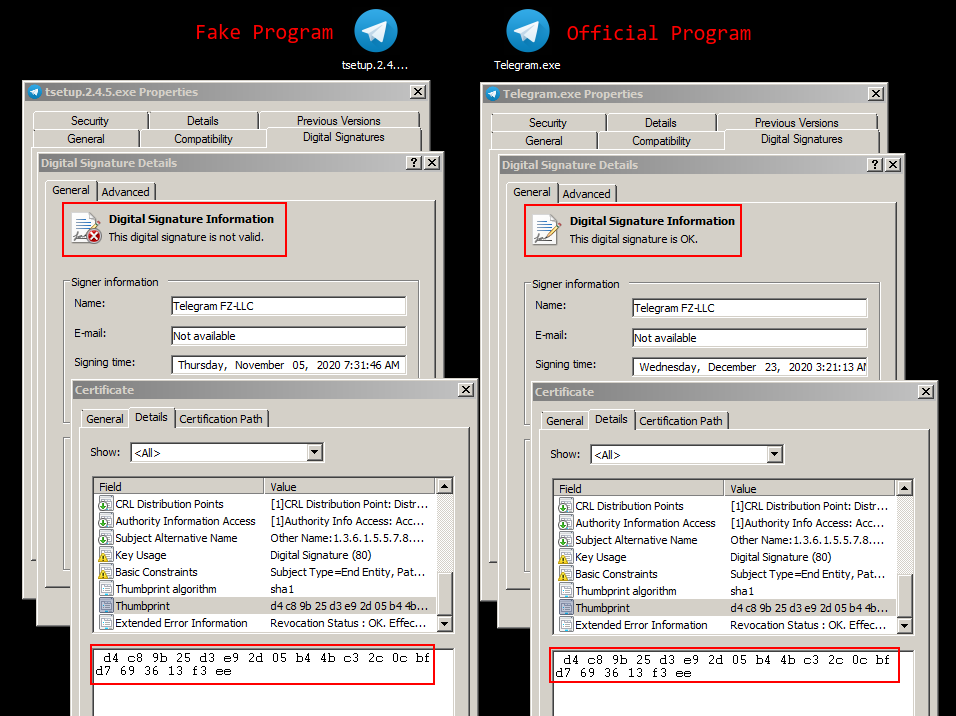Select 'Digital Signature (80)' value in left certificate
The height and width of the screenshot is (716, 956).
coord(321,555)
